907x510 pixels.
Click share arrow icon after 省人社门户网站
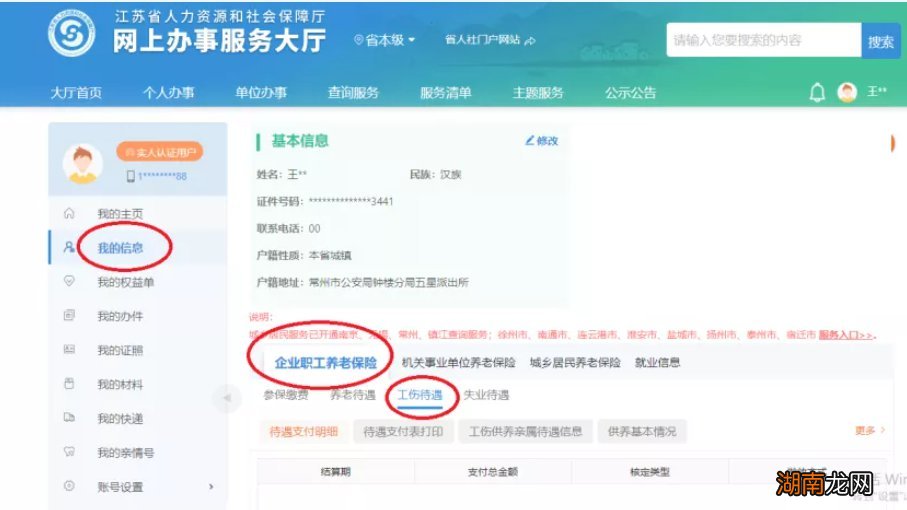coord(529,40)
